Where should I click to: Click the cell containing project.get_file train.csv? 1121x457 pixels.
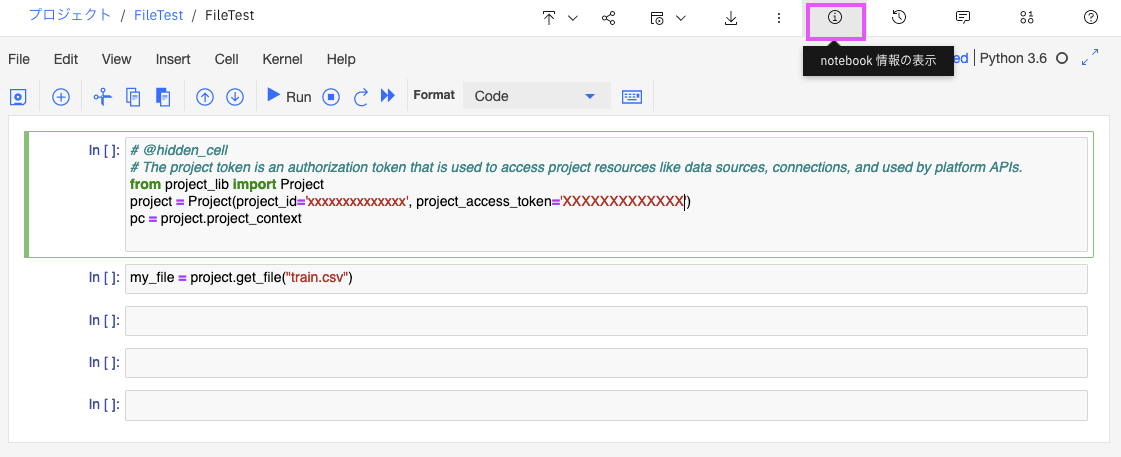(x=606, y=279)
